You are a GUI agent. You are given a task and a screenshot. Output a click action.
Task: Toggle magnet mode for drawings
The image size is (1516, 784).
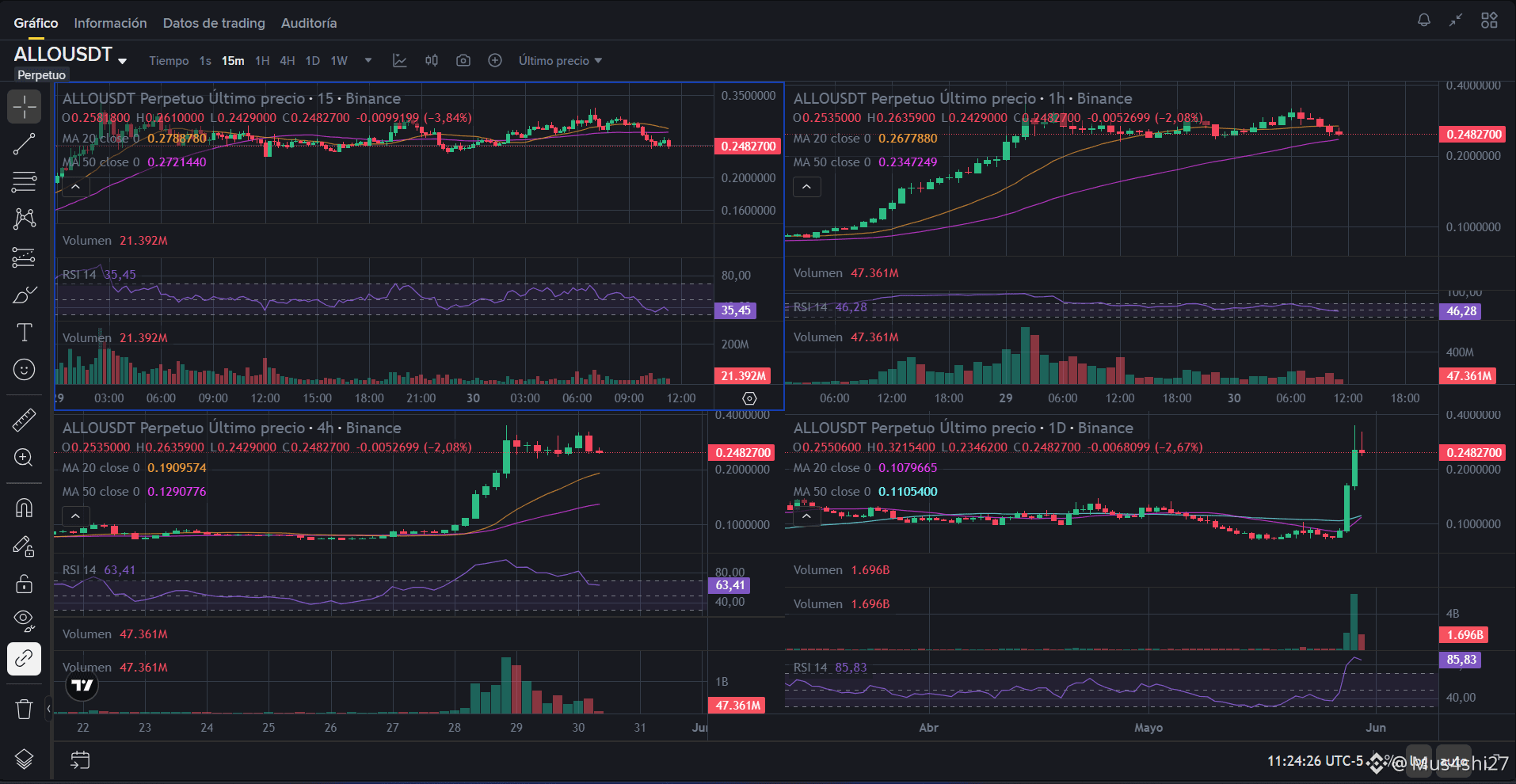pyautogui.click(x=25, y=508)
